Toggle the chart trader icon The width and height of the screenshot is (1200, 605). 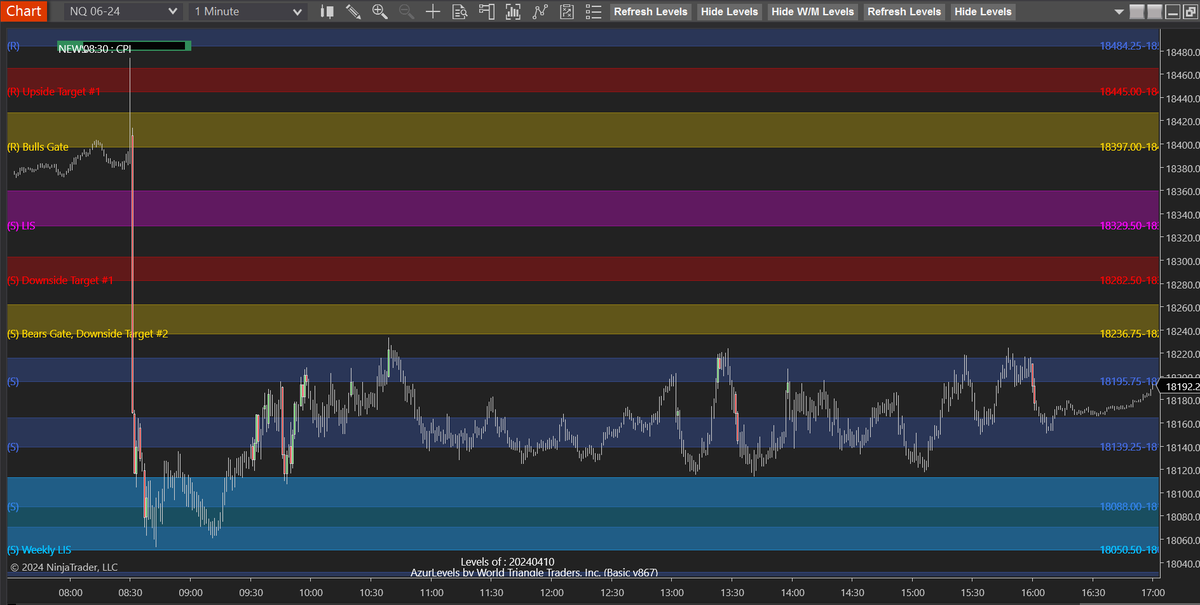pos(485,12)
